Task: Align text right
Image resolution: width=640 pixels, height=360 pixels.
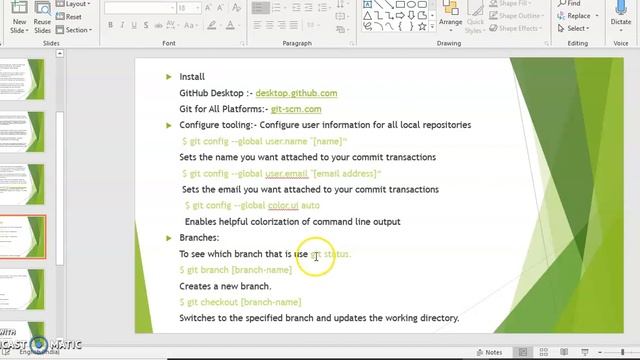Action: tap(282, 25)
